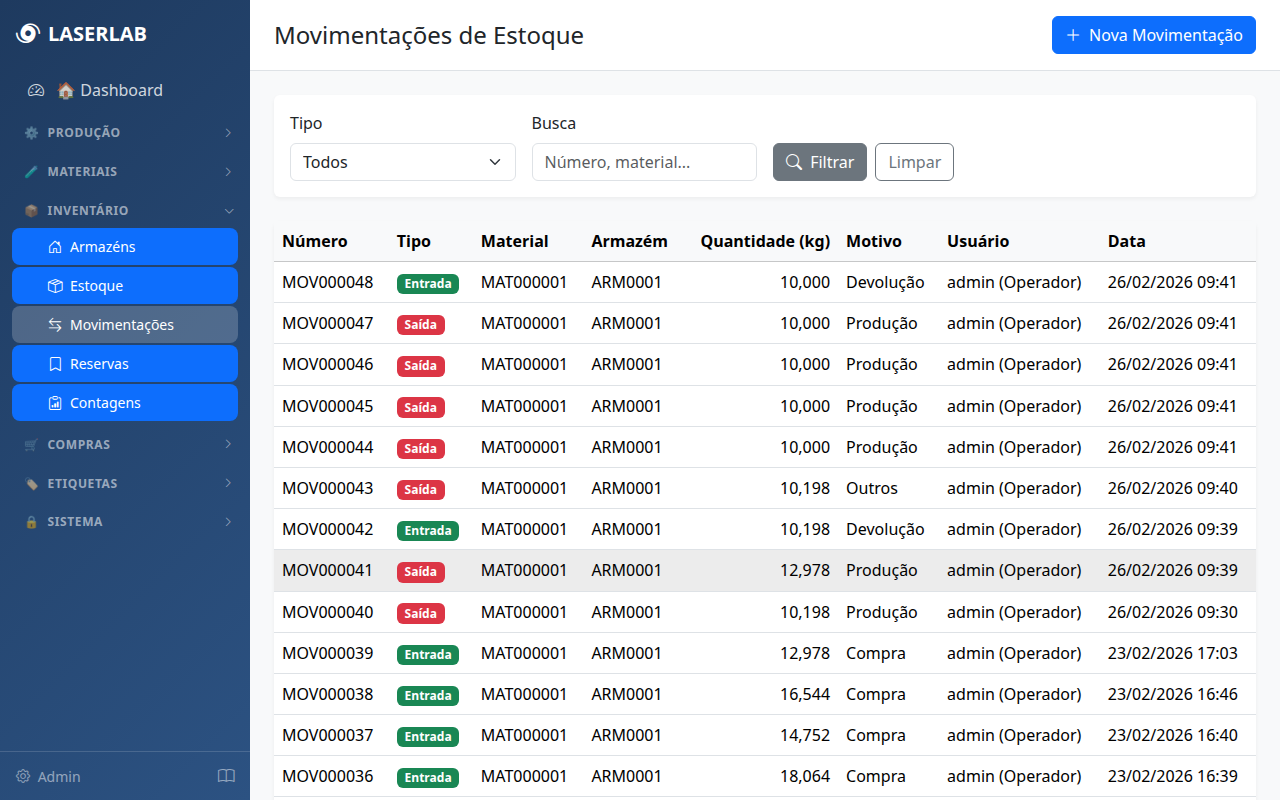Open documentation via the book icon

(x=226, y=775)
